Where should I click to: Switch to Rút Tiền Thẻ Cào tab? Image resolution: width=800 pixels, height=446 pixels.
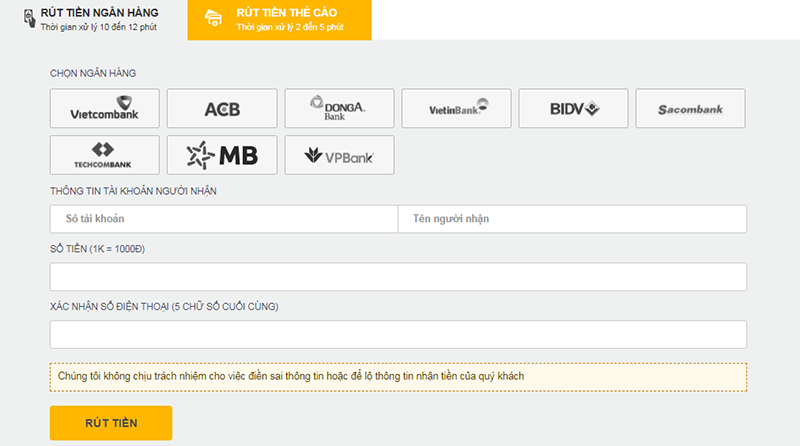click(279, 20)
